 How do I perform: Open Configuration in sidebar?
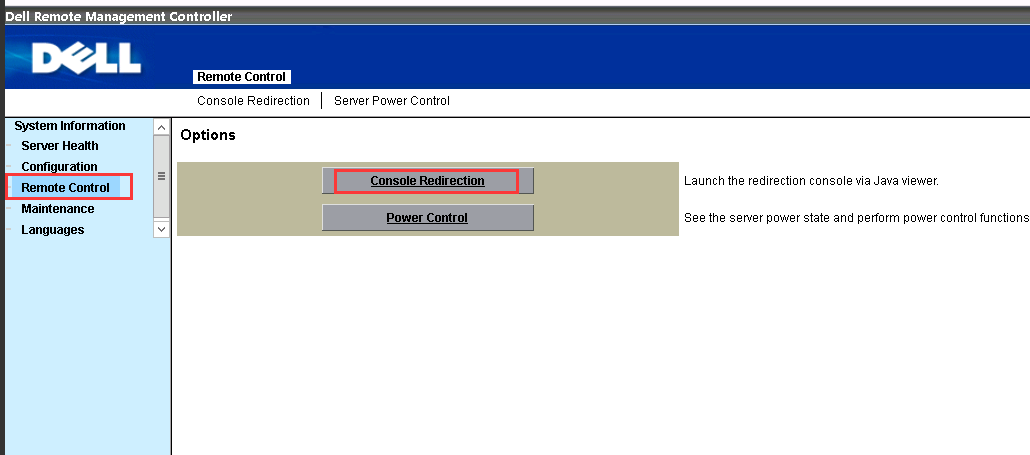59,167
